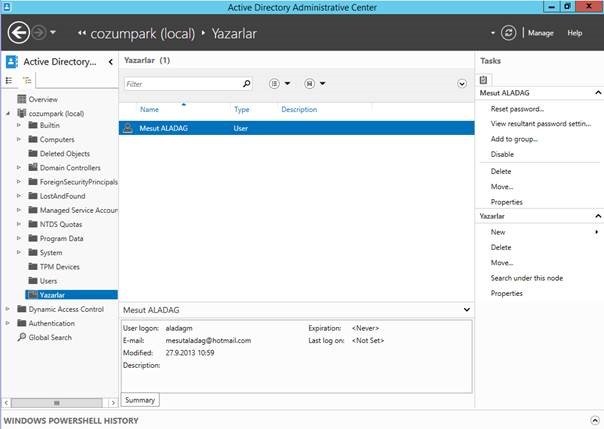Open Properties under Mesut ALADAG tasks
The image size is (604, 429).
(507, 202)
